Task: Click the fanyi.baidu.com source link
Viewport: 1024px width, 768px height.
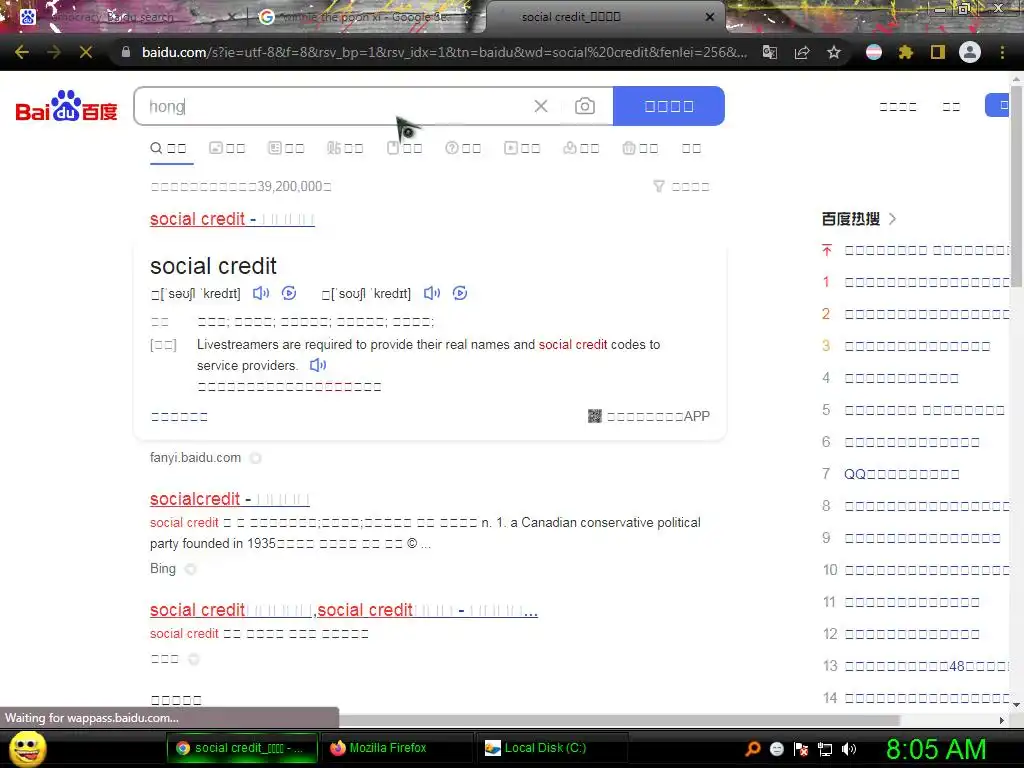Action: [195, 458]
